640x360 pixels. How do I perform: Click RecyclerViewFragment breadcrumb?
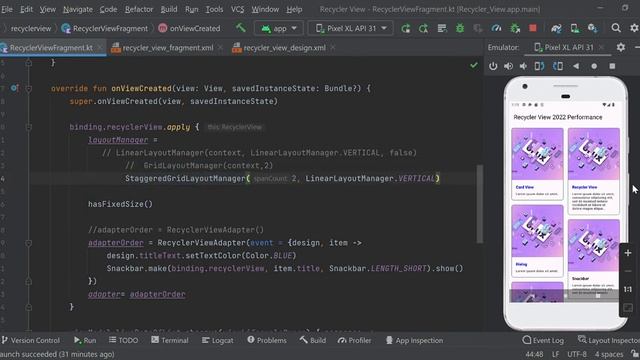click(104, 29)
